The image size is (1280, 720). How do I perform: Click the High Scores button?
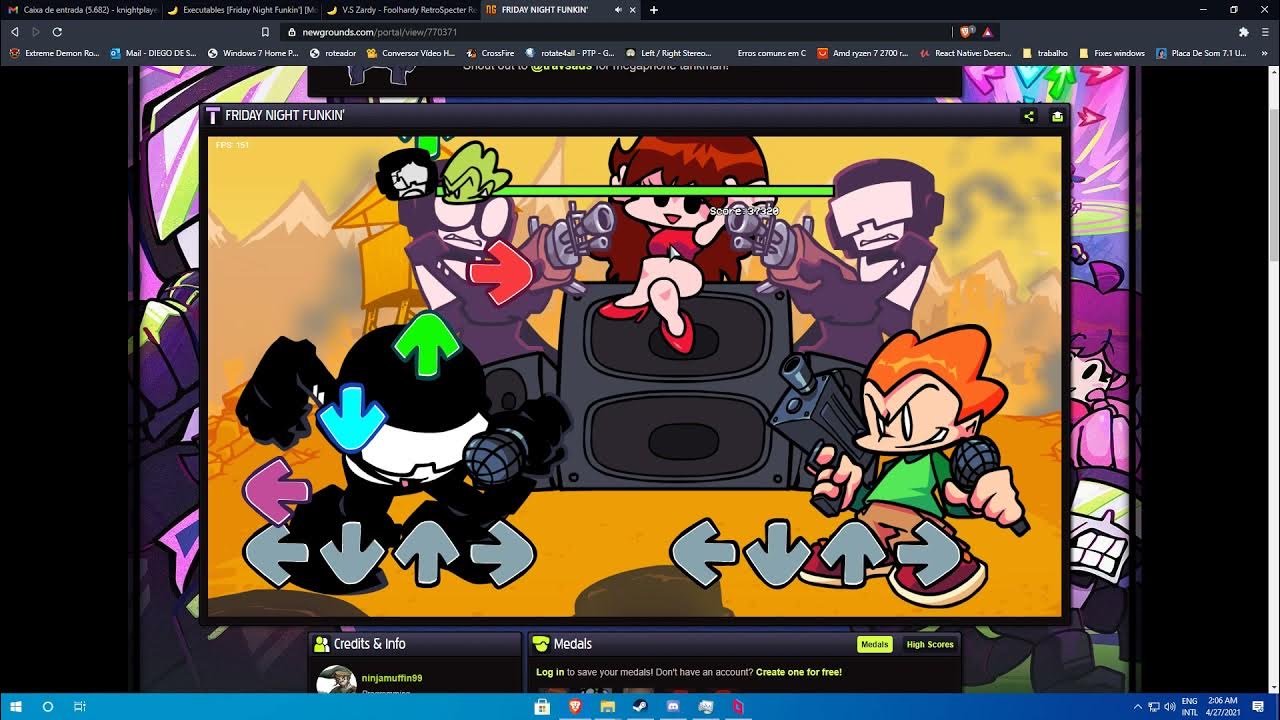coord(930,644)
